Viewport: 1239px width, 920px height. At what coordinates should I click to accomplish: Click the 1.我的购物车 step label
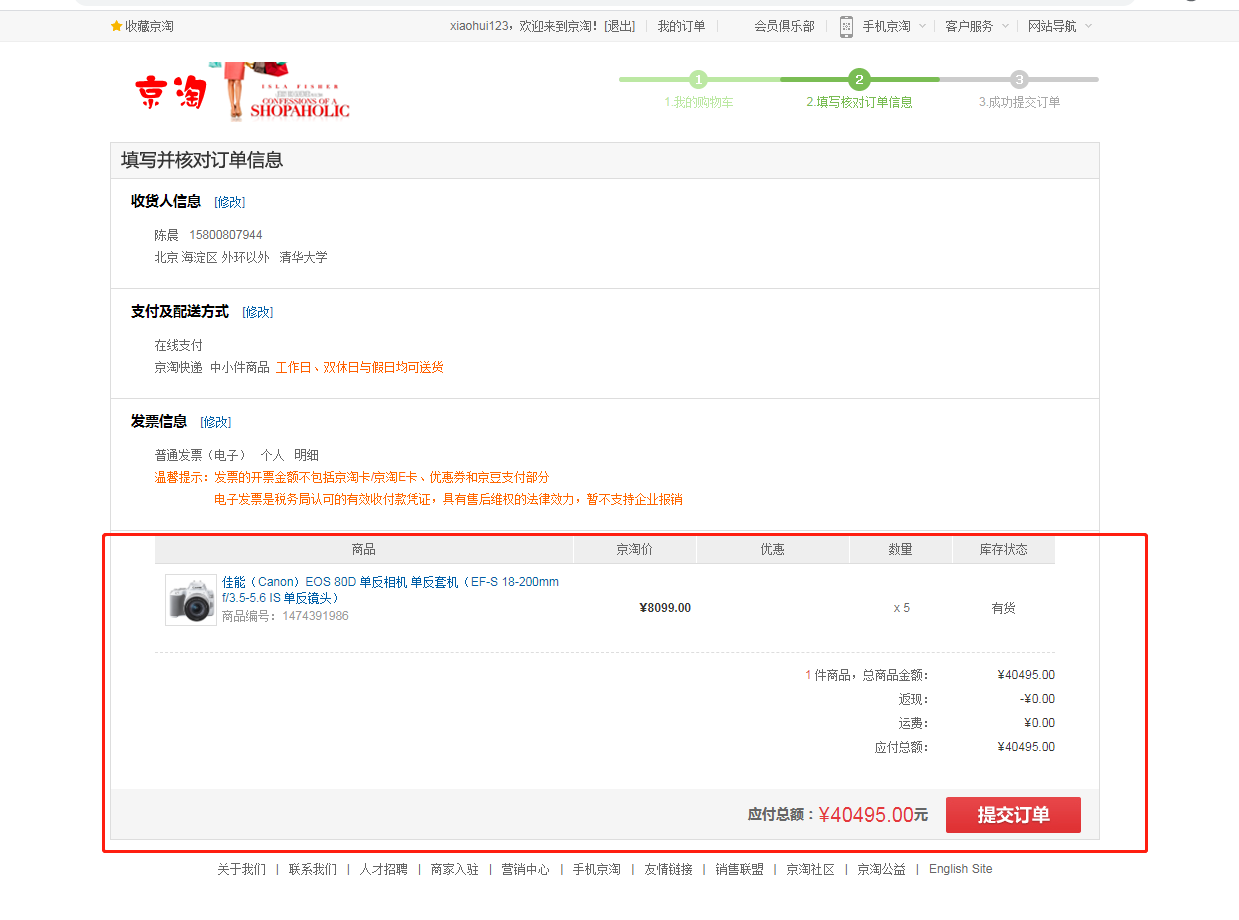[698, 102]
